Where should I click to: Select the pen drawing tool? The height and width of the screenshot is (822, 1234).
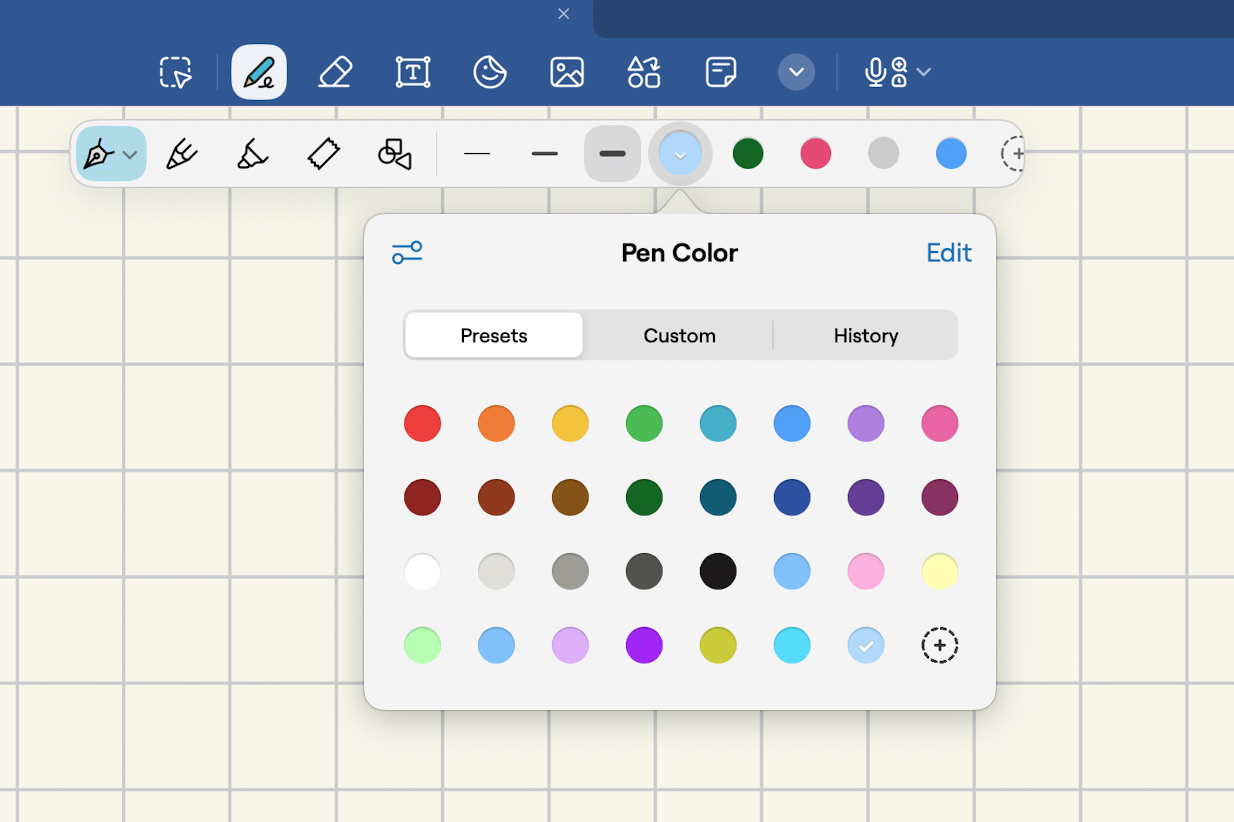pos(259,72)
